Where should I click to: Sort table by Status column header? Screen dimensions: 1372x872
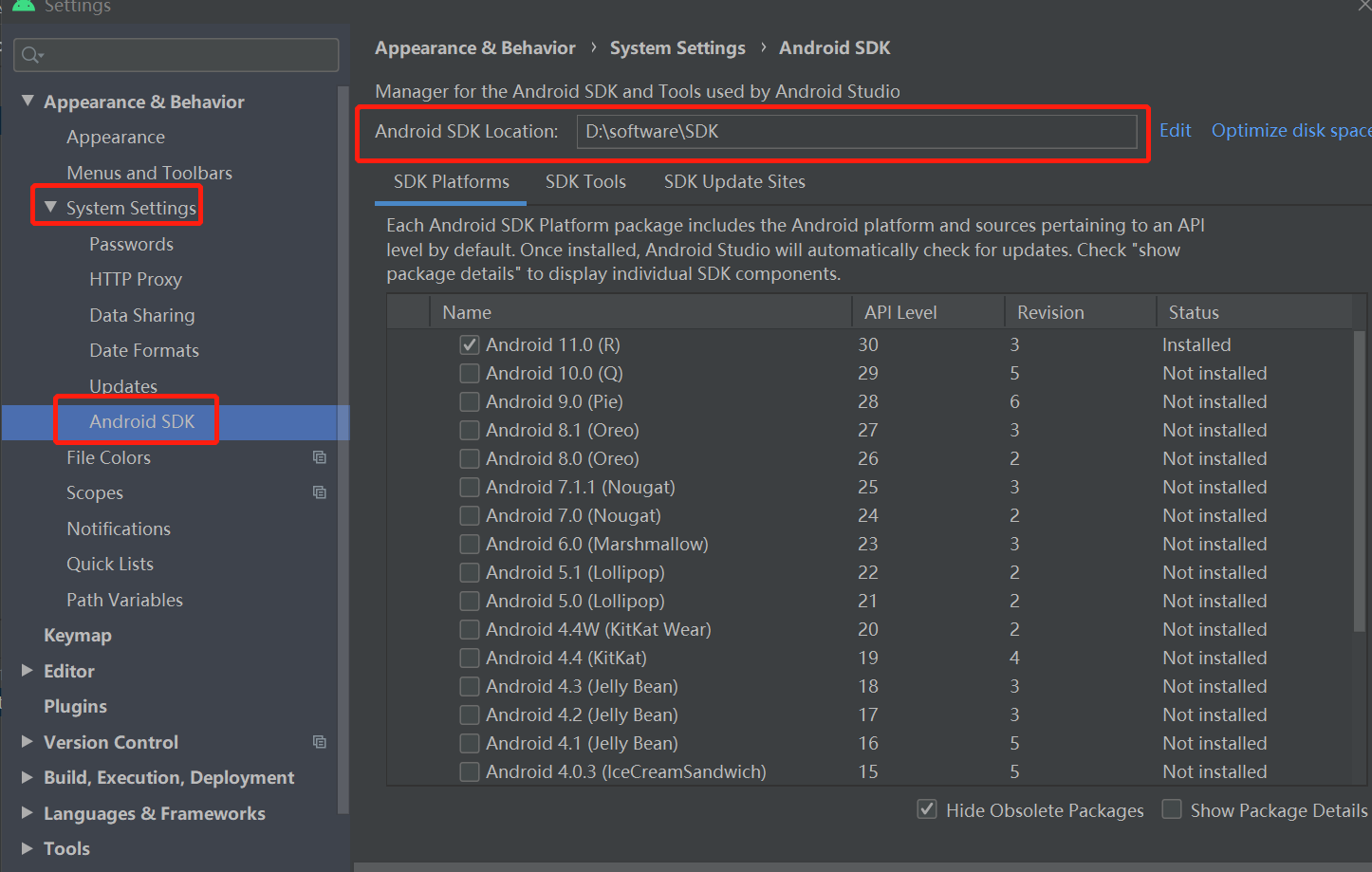1254,312
